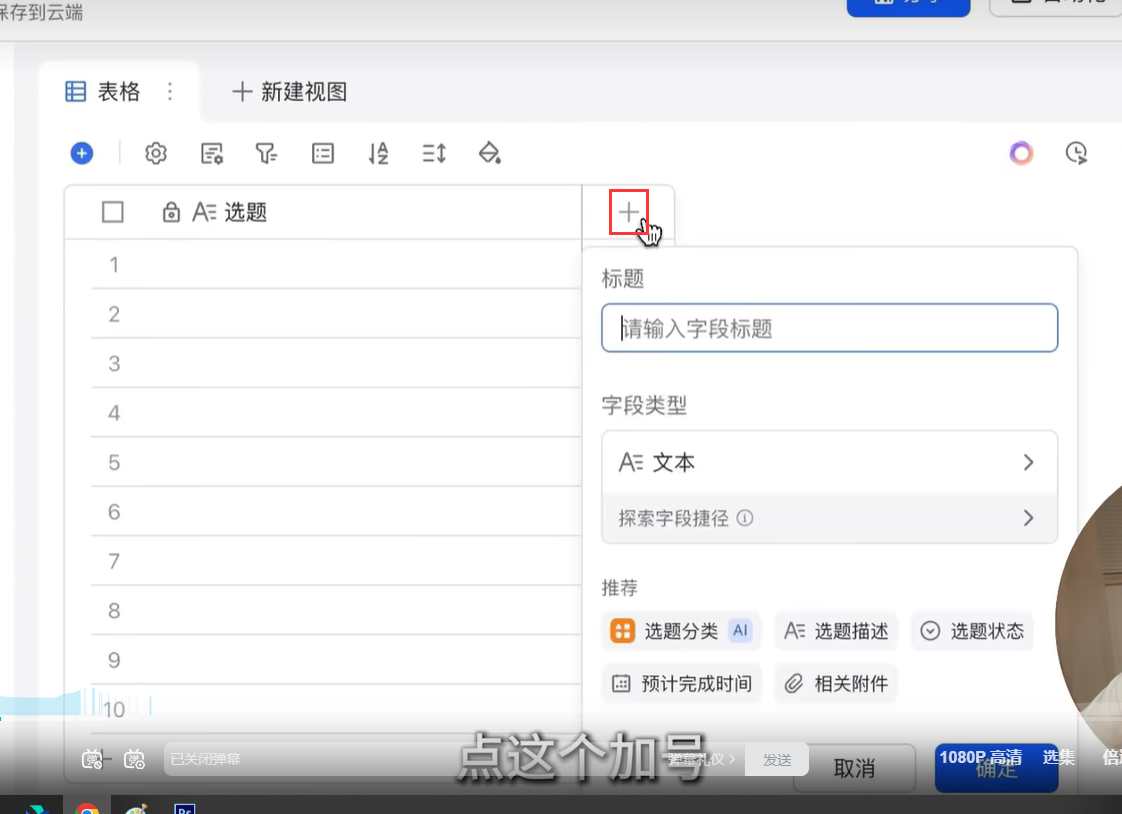Expand the 探索字段捷径 row
The width and height of the screenshot is (1122, 814).
(x=829, y=518)
